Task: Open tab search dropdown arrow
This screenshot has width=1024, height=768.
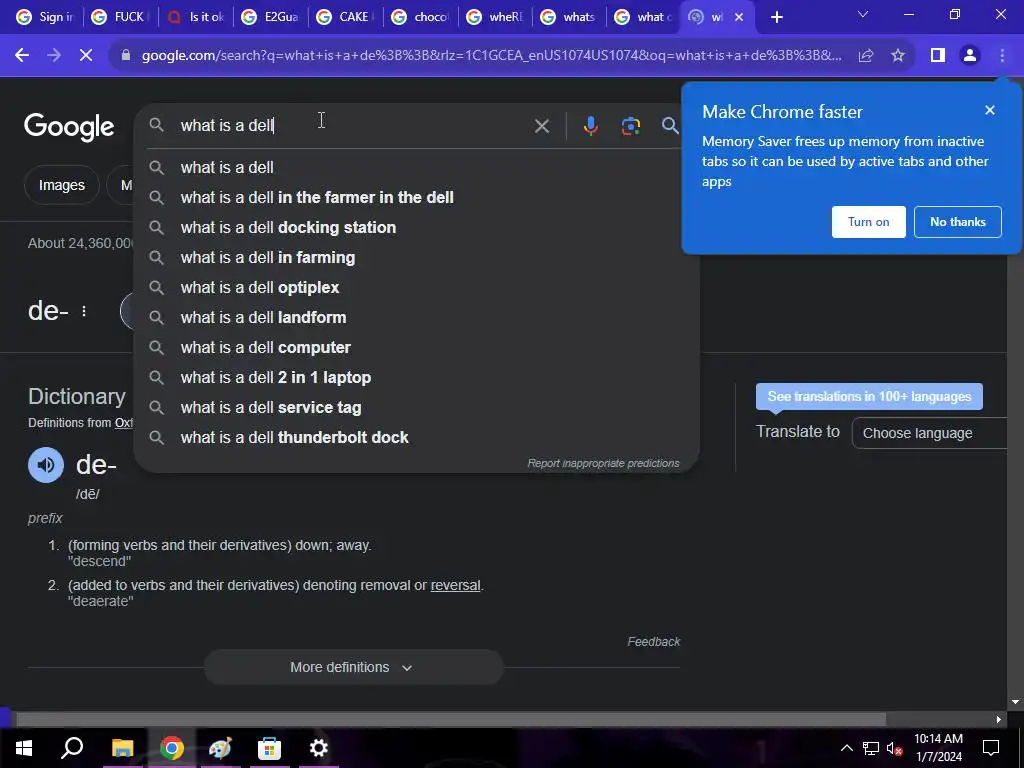Action: click(863, 14)
